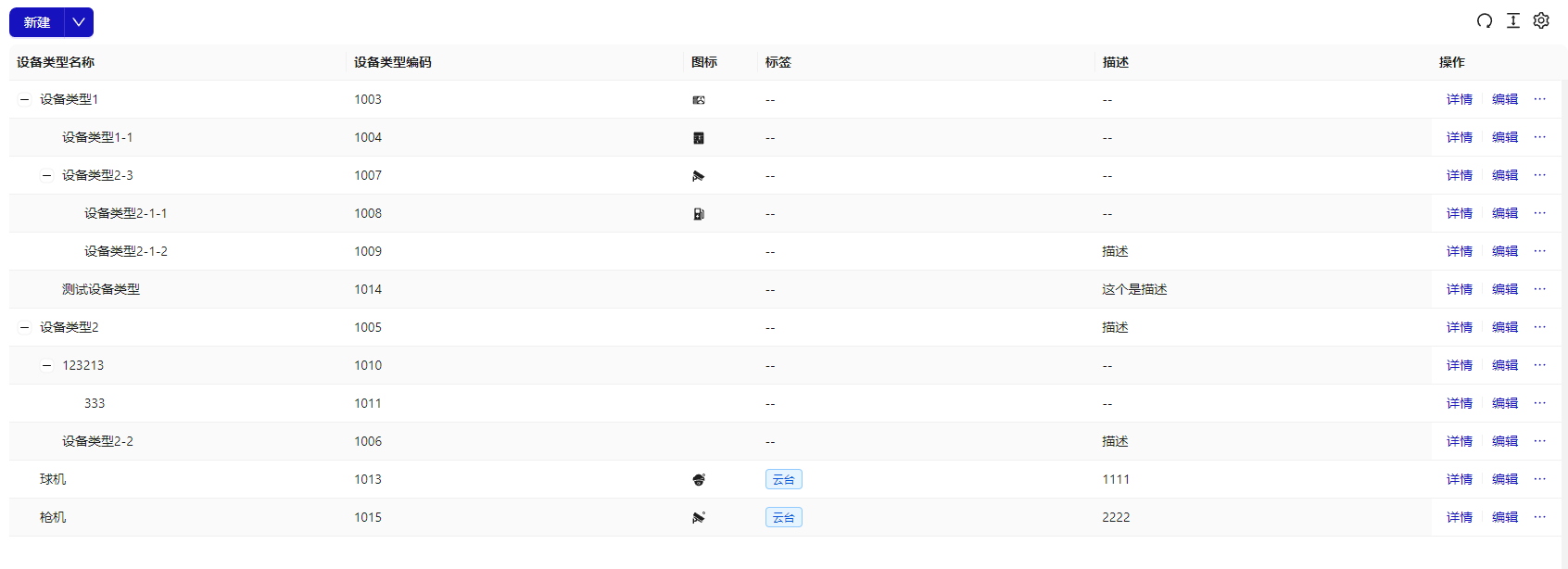Open 详情 for 设备类型1-1

tap(1460, 137)
